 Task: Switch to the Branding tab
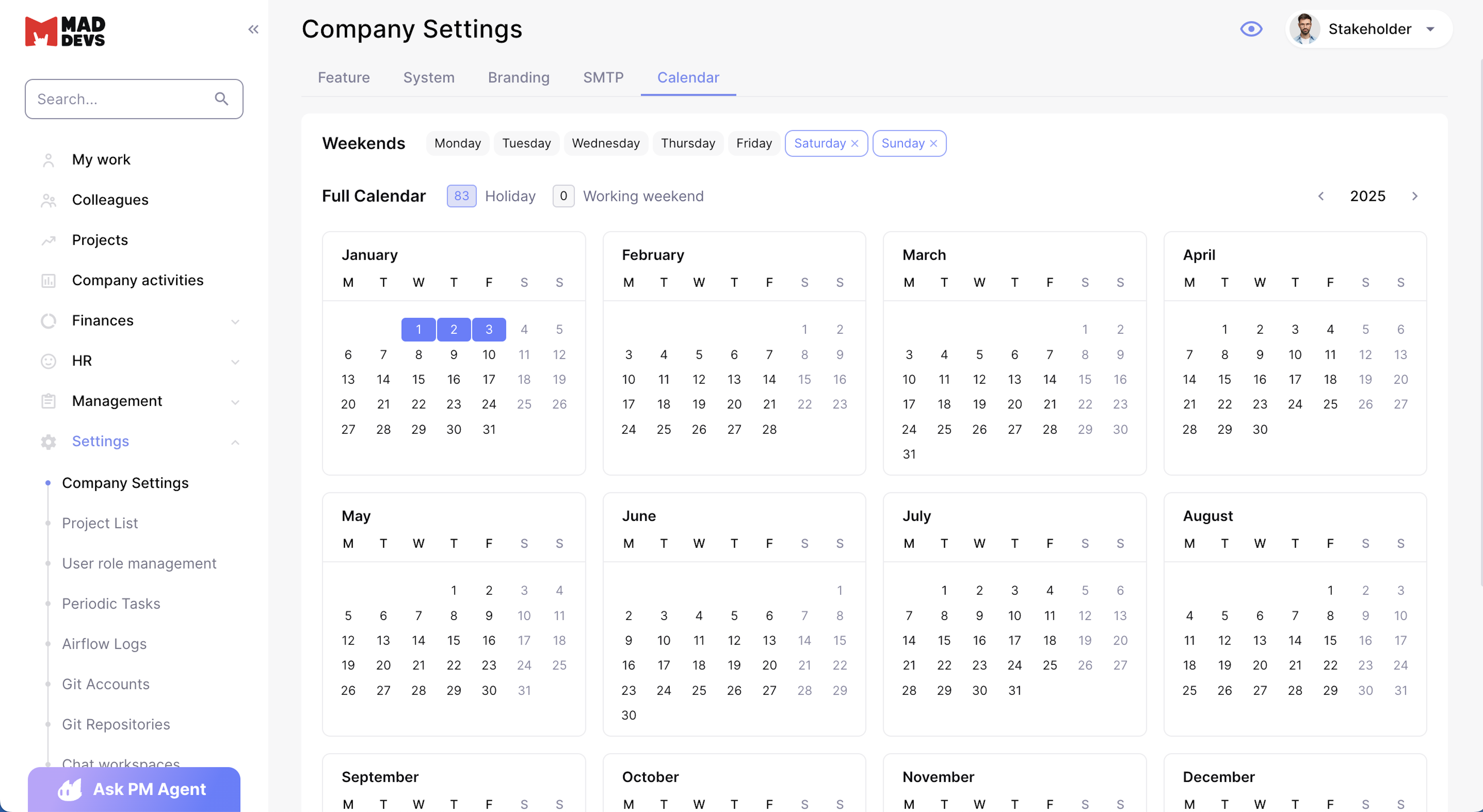tap(519, 78)
